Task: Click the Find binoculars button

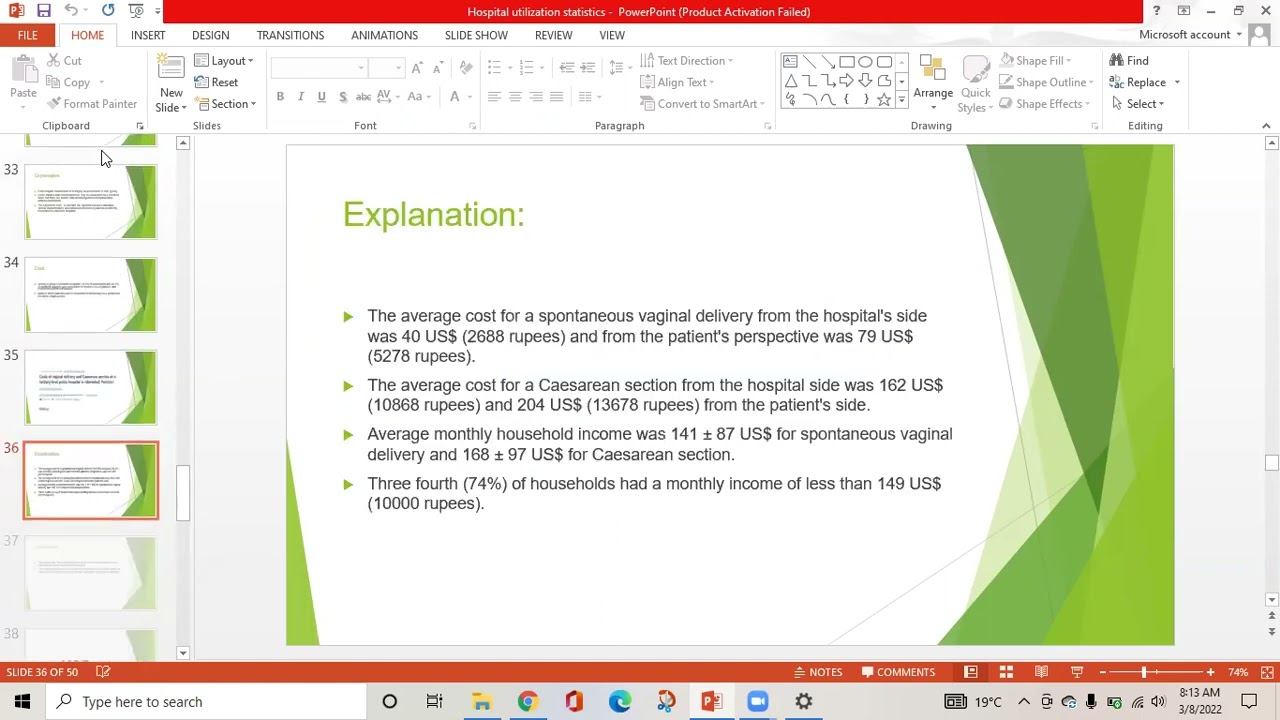Action: click(x=1129, y=61)
